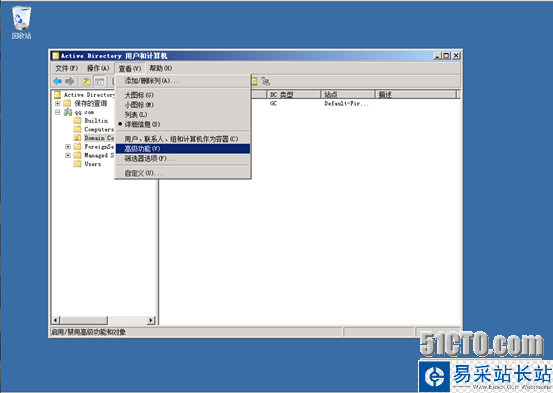Click the Builtin folder icon

(x=78, y=121)
